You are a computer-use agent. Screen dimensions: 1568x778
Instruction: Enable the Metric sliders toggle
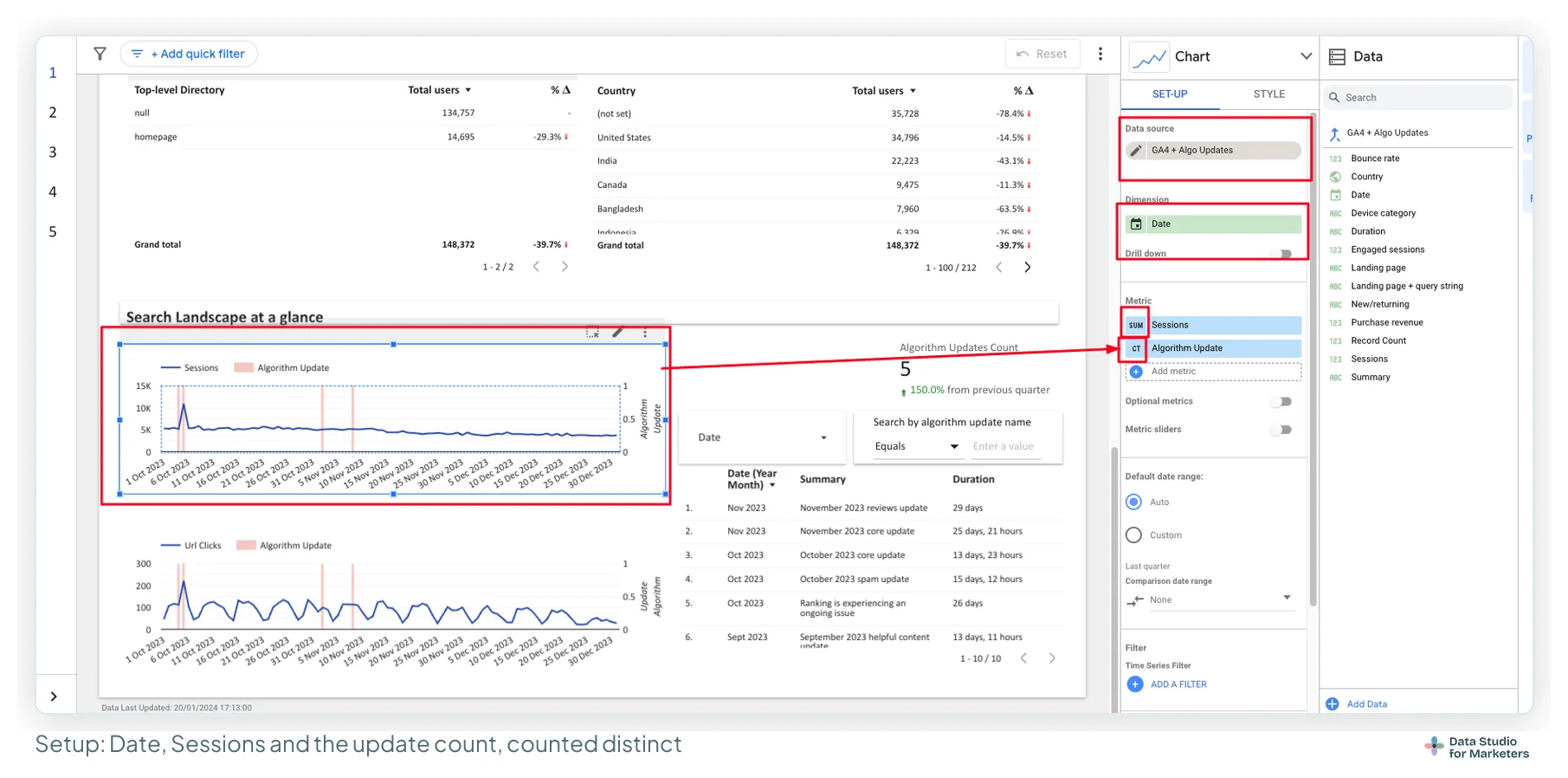pos(1281,430)
